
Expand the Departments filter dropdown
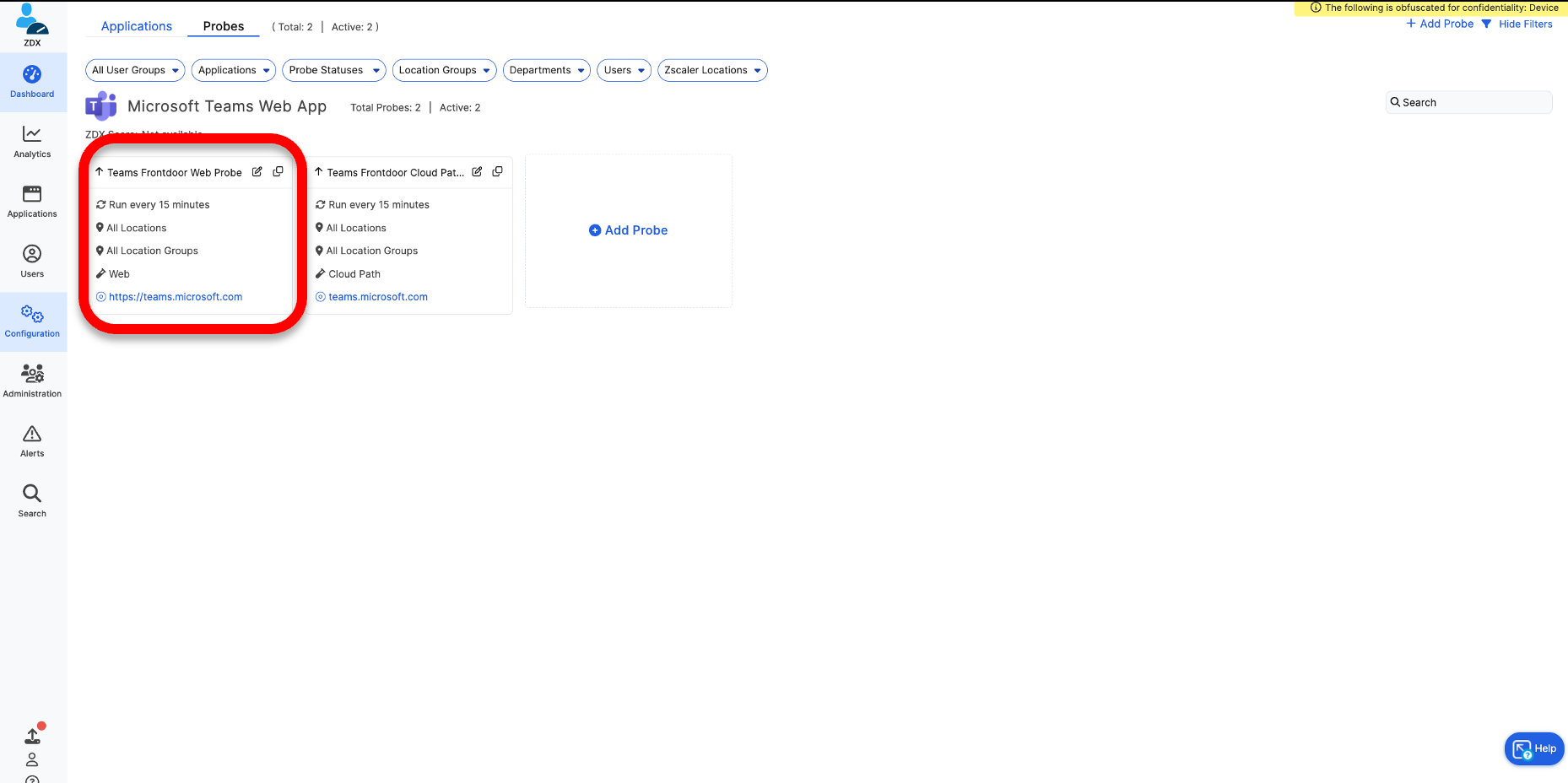547,70
